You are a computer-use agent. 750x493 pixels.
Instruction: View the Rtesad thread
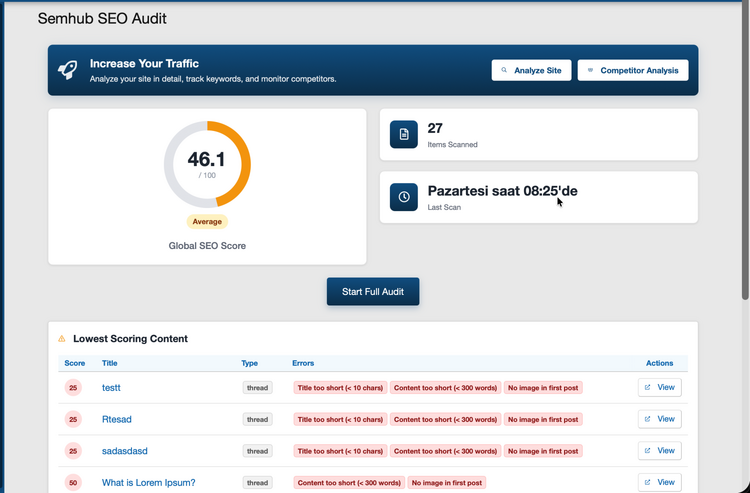[x=659, y=419]
